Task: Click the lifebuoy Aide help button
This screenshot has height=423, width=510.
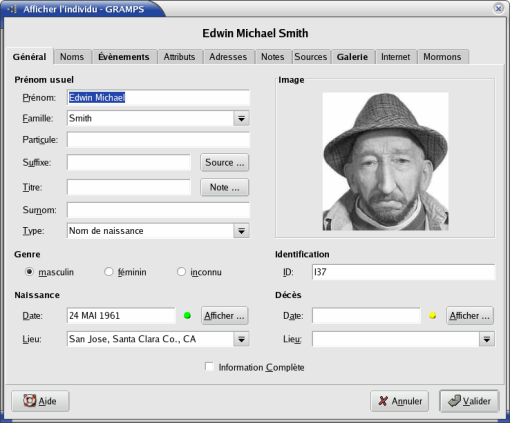Action: tap(40, 401)
